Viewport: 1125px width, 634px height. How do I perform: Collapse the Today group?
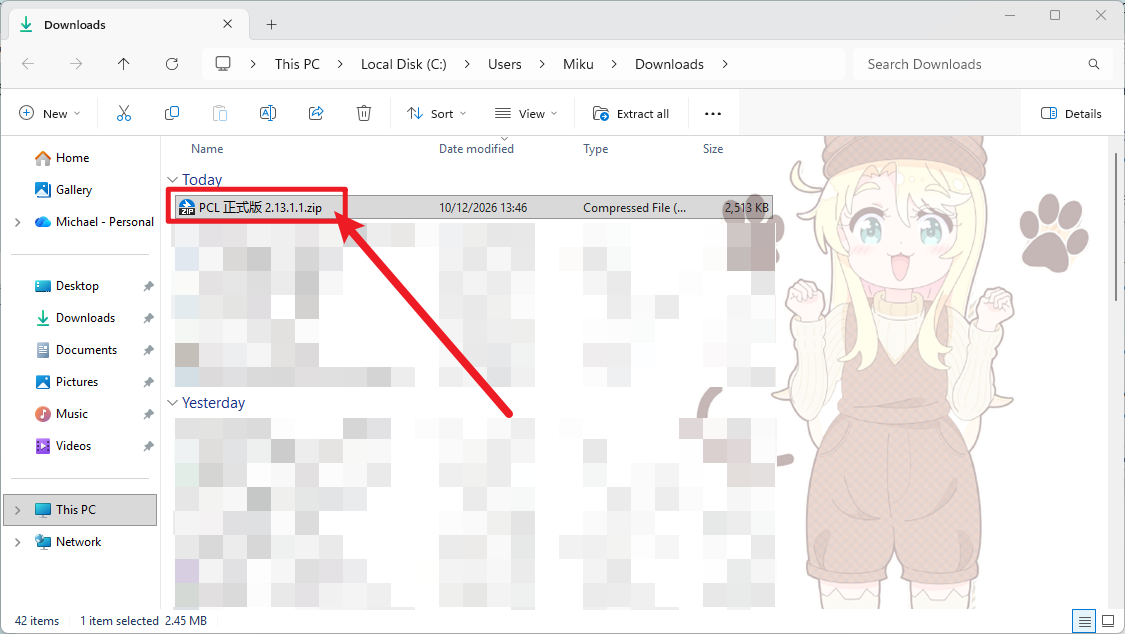point(172,180)
